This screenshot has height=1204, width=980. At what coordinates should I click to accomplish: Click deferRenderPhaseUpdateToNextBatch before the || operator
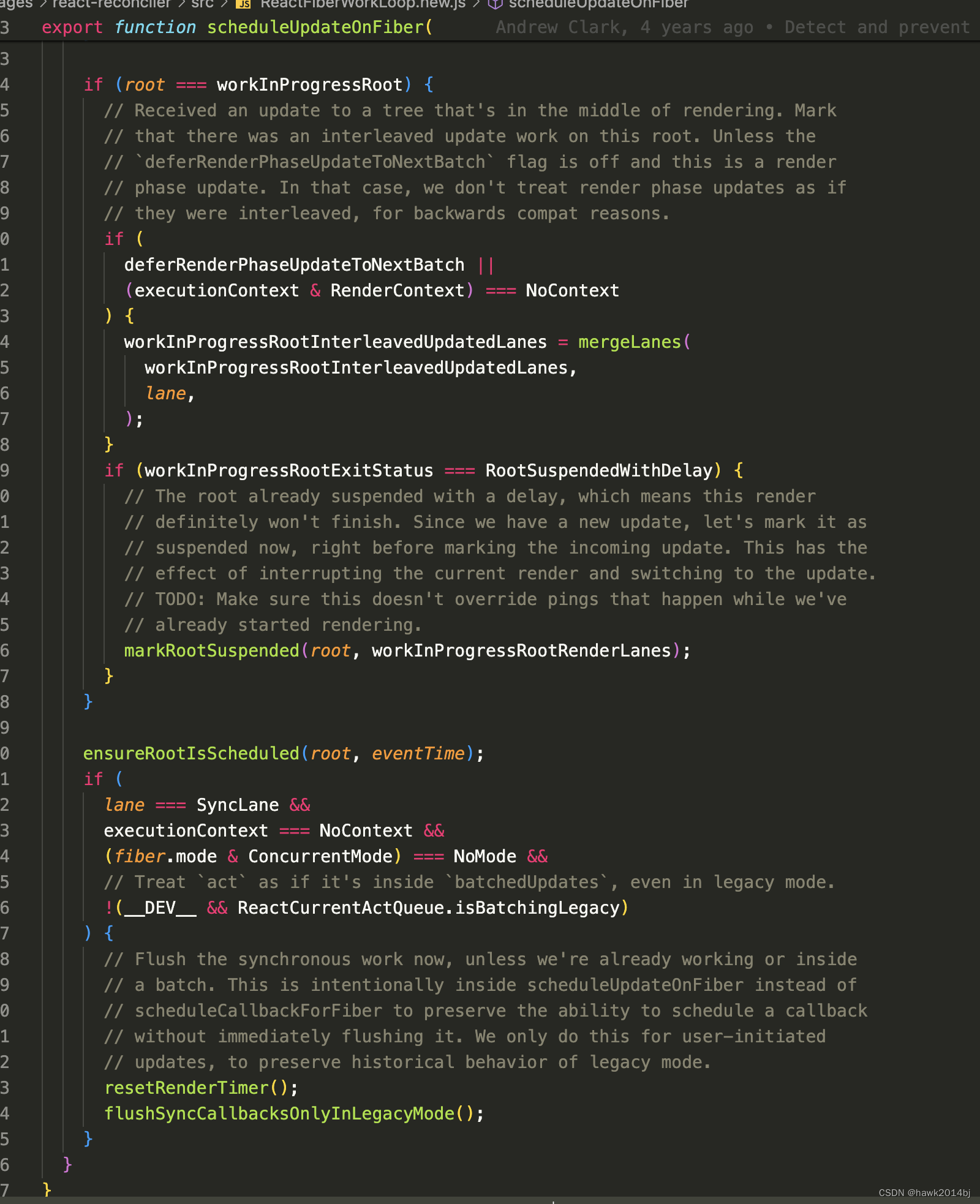(294, 265)
